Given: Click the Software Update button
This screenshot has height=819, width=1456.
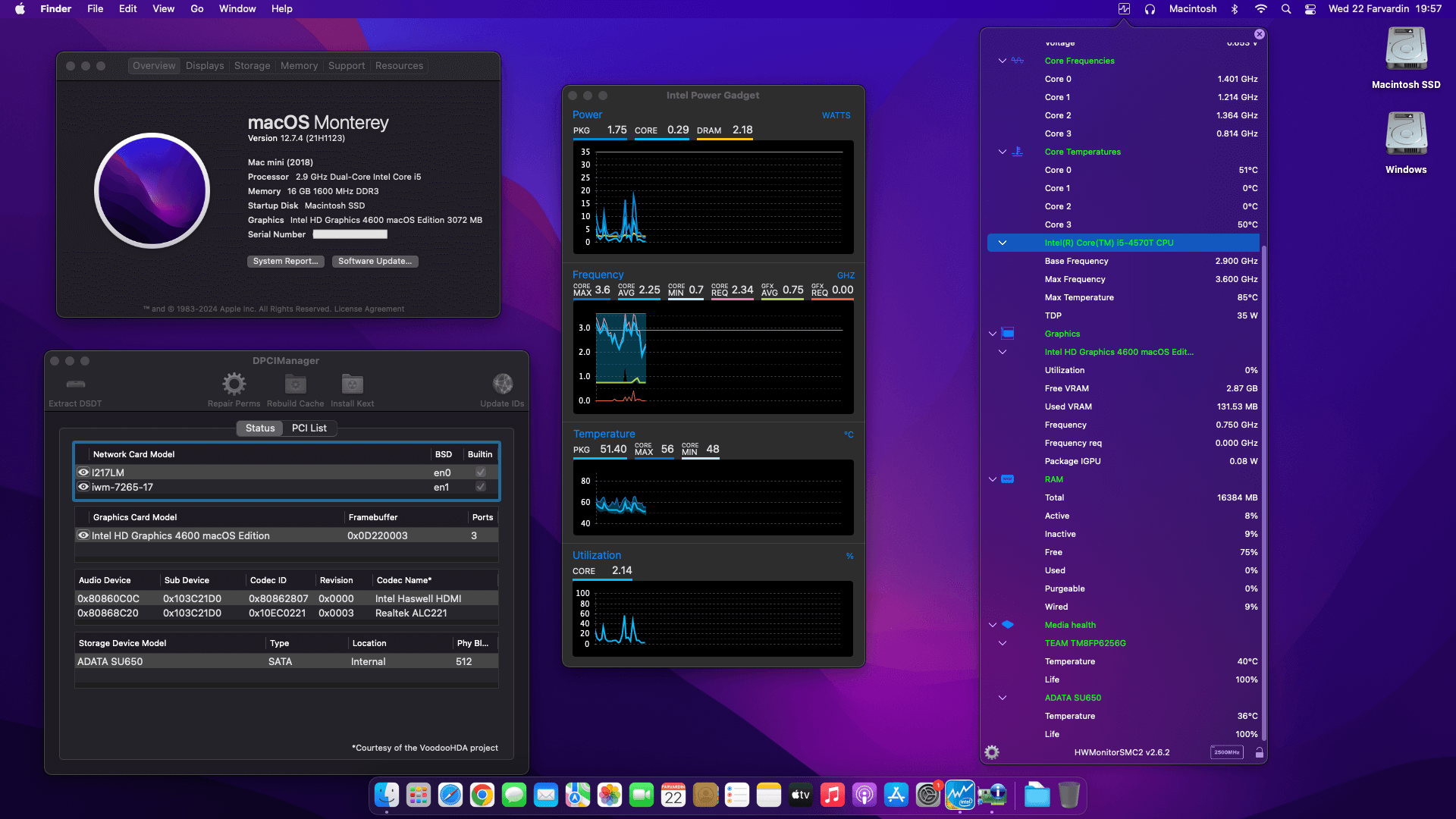Looking at the screenshot, I should pos(375,261).
